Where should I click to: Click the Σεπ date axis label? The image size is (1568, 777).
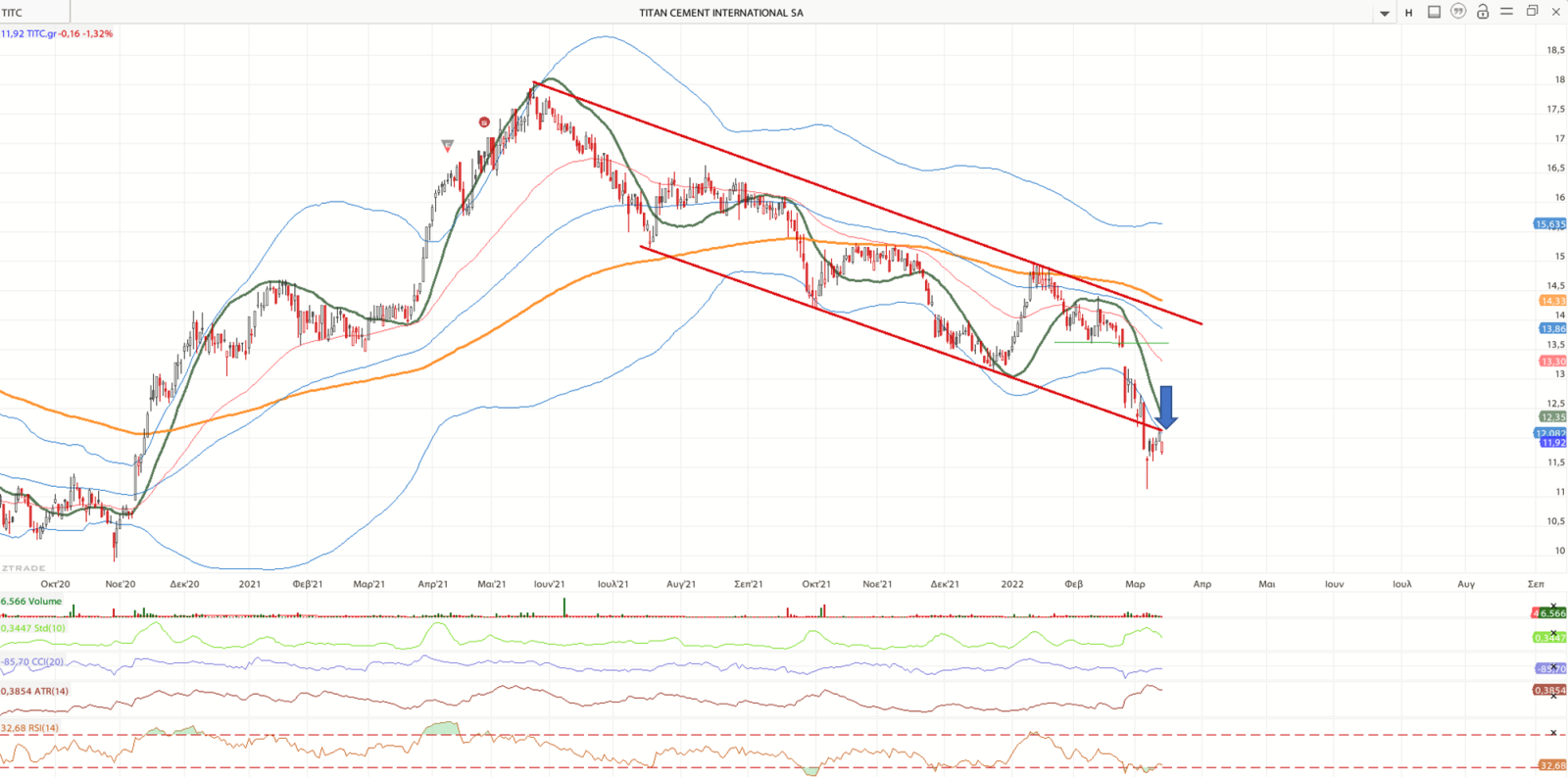click(1536, 584)
